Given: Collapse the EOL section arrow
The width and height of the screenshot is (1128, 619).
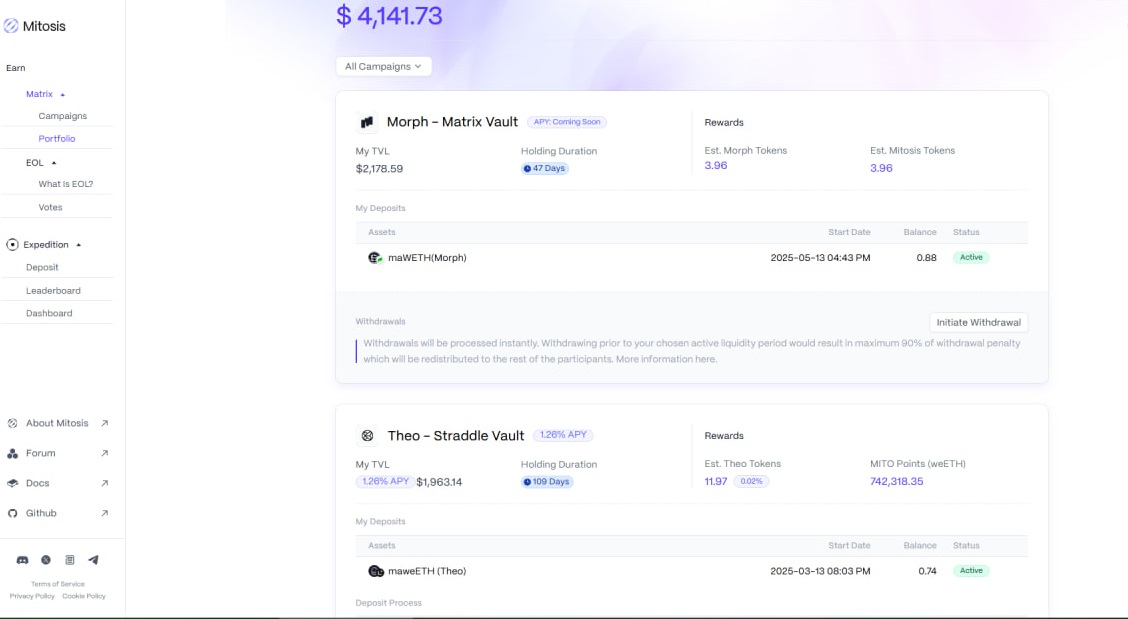Looking at the screenshot, I should click(54, 163).
